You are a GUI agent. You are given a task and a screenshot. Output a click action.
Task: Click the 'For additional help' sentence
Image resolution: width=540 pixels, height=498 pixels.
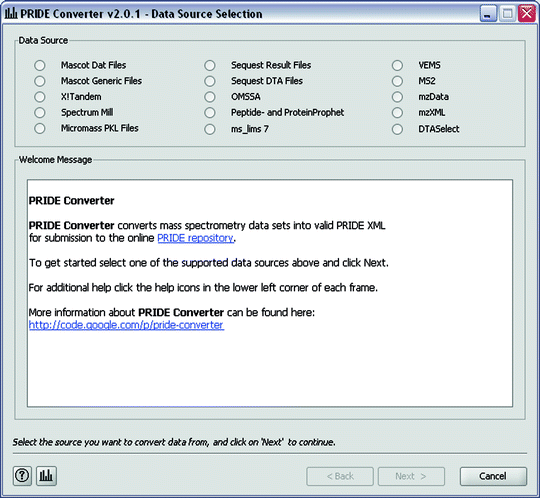click(203, 288)
